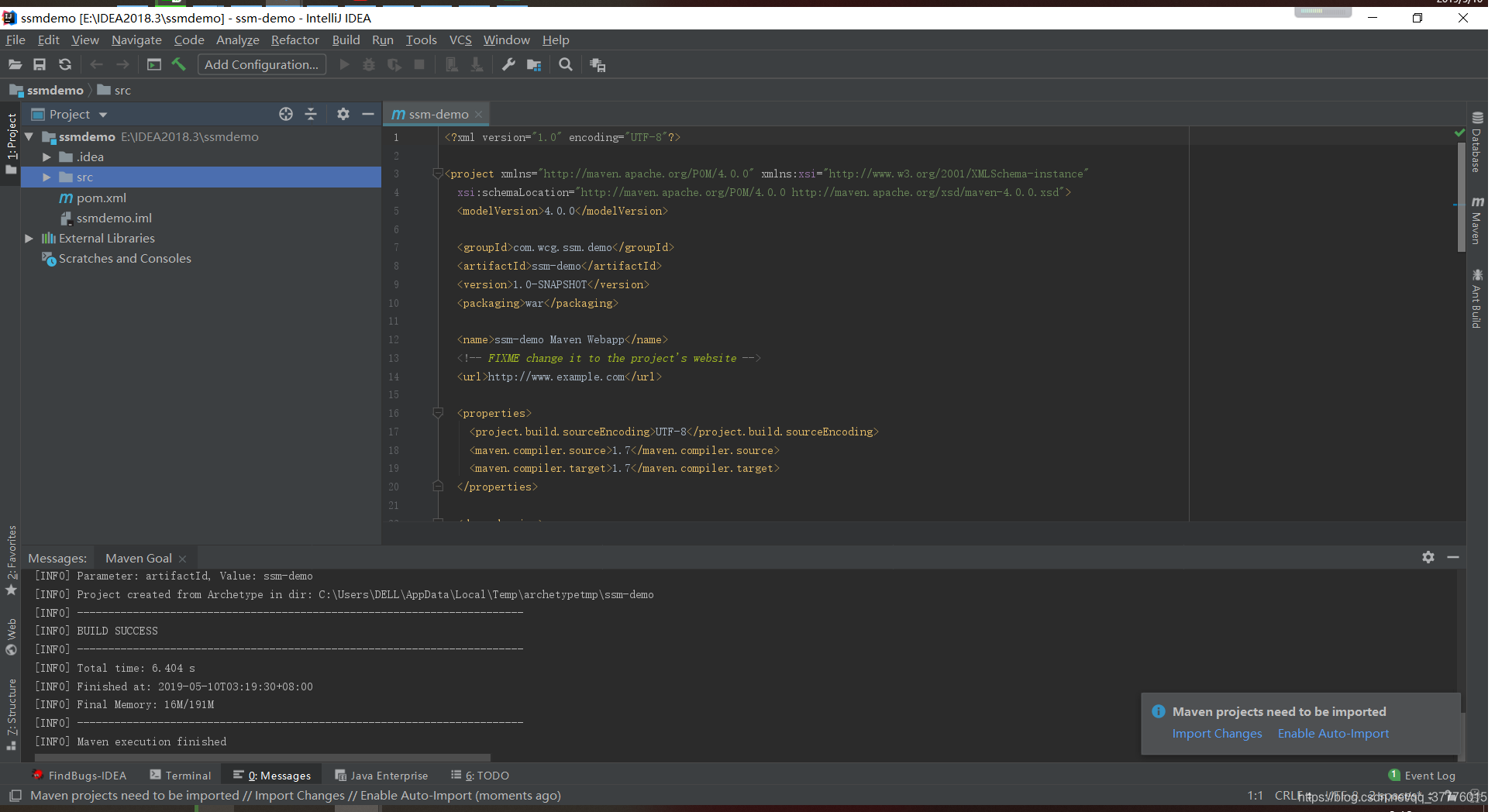Click the Open folder toolbar icon
1495x812 pixels.
[15, 65]
